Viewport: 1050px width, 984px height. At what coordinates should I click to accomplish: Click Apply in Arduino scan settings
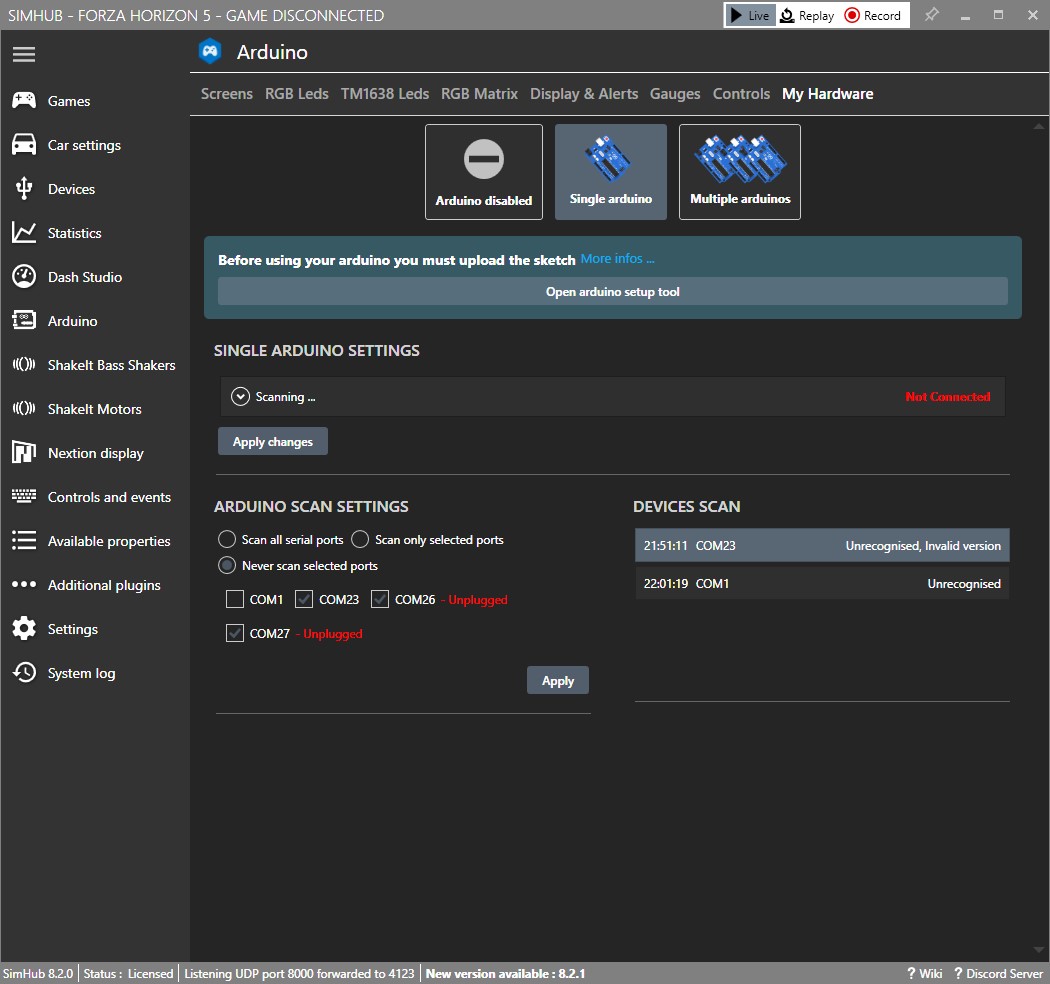click(558, 681)
